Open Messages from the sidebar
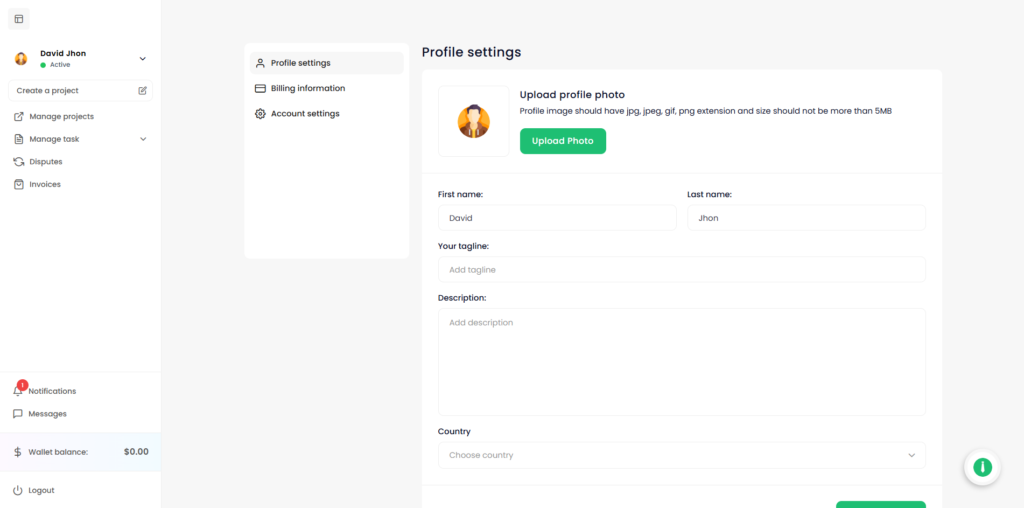This screenshot has height=508, width=1024. coord(47,414)
